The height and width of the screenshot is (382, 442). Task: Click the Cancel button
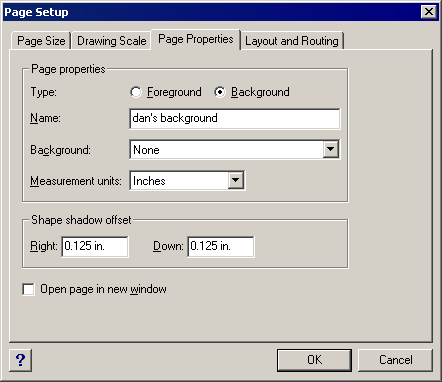point(395,360)
